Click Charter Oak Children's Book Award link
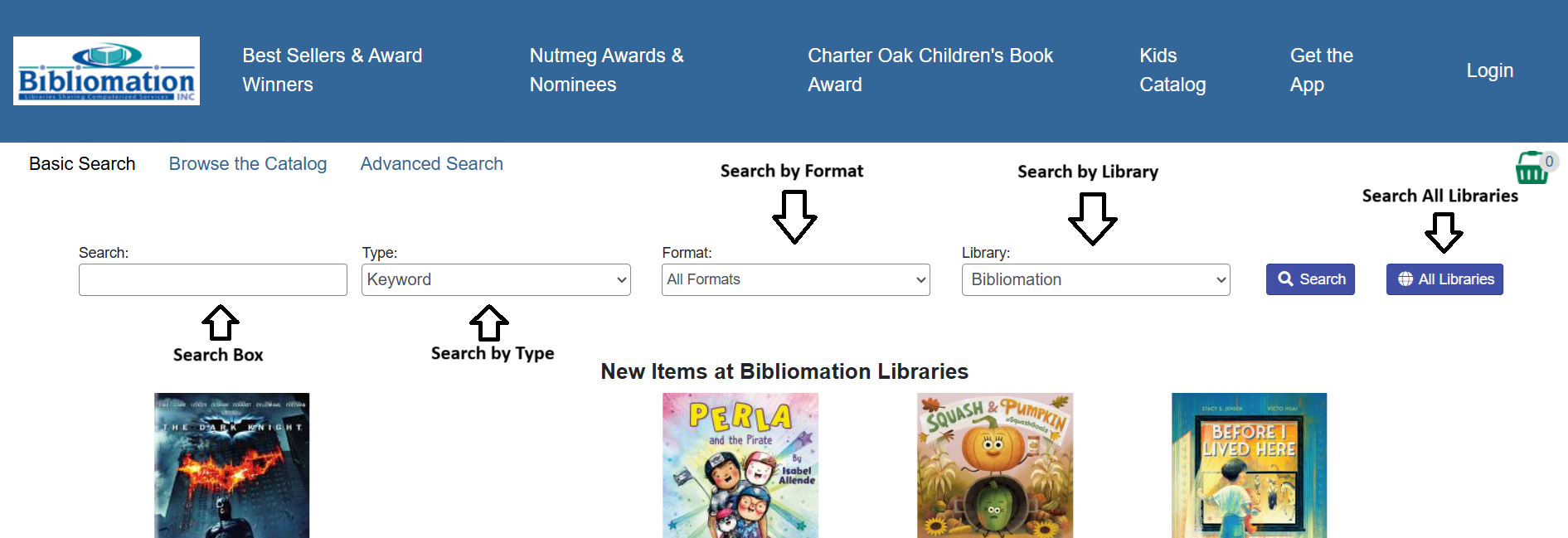This screenshot has width=1568, height=538. tap(930, 70)
